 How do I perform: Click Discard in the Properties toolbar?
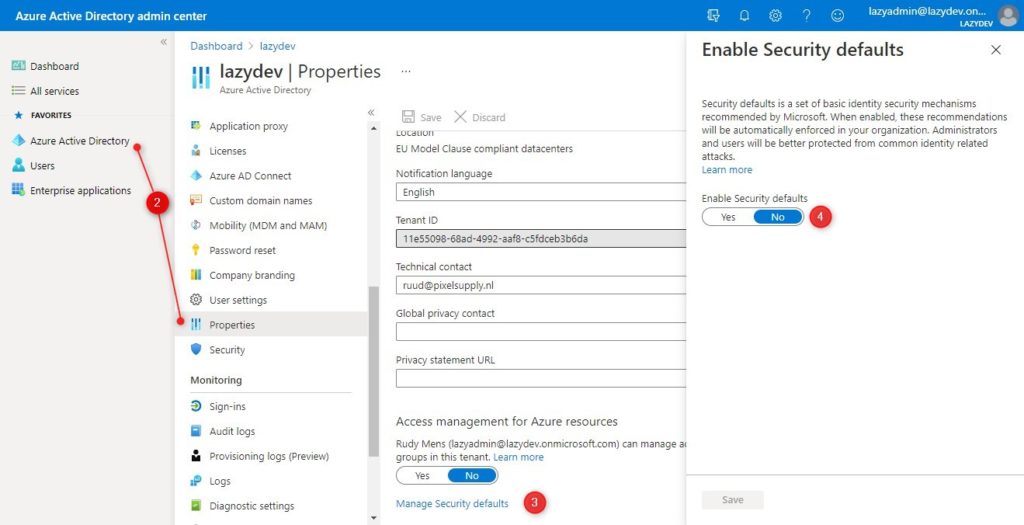click(480, 118)
